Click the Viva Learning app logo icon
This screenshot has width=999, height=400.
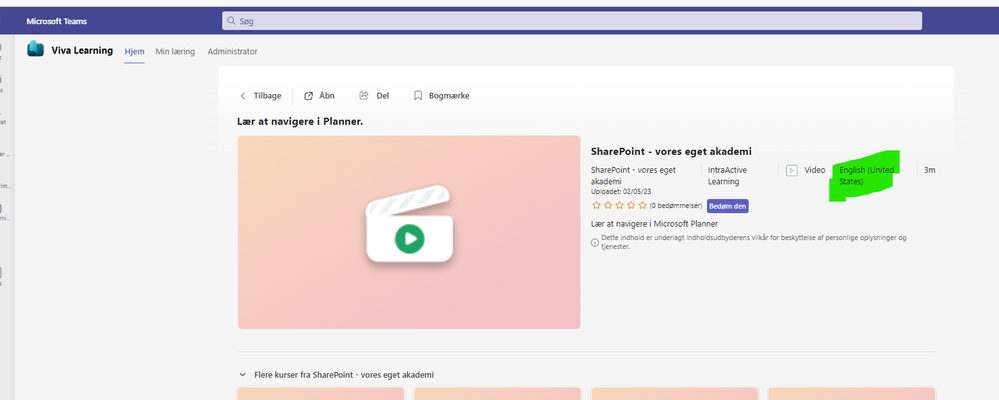pos(36,49)
